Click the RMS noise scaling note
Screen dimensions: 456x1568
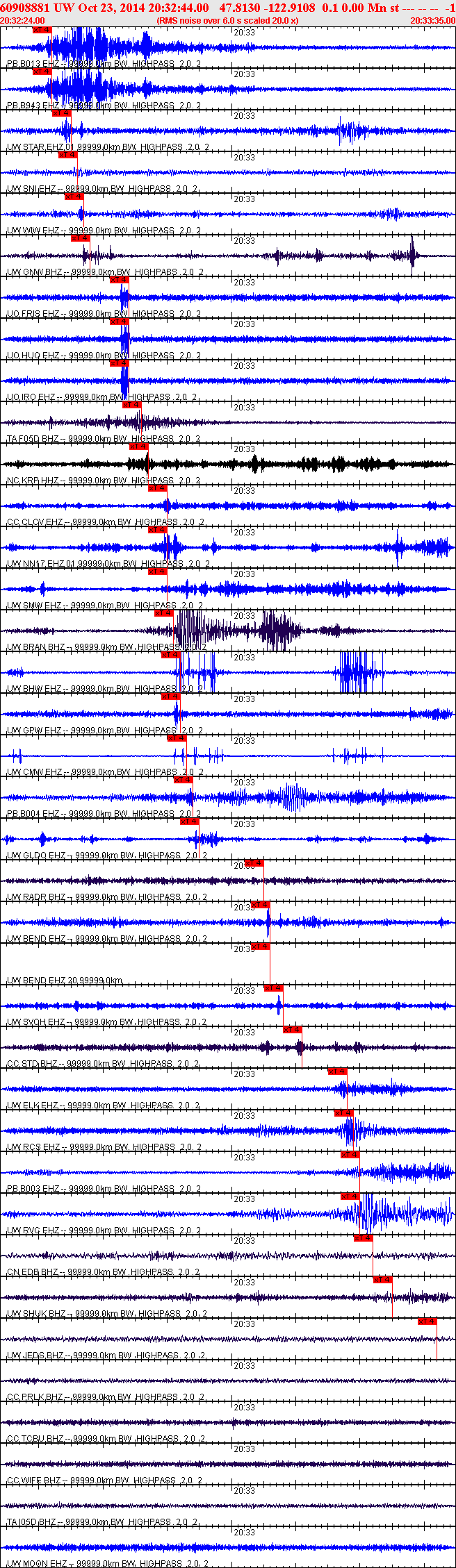(x=227, y=21)
